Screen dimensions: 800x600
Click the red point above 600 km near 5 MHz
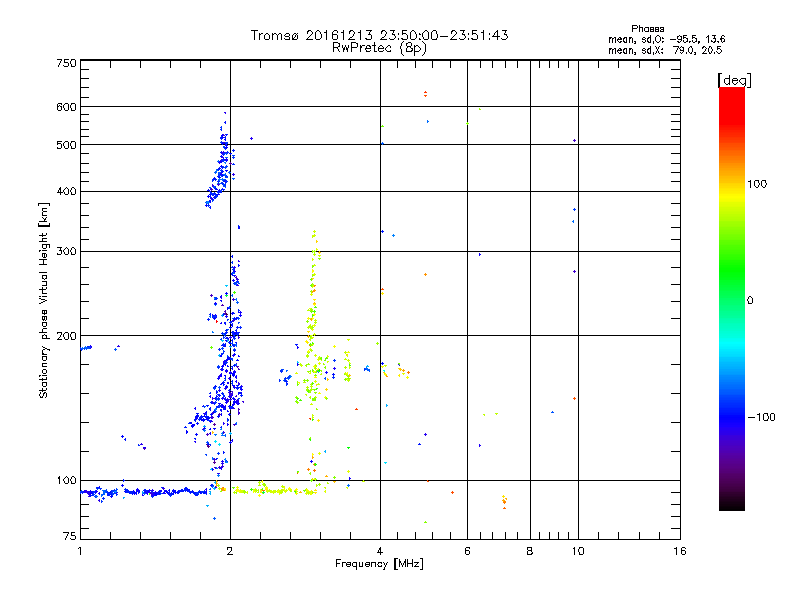tap(426, 93)
